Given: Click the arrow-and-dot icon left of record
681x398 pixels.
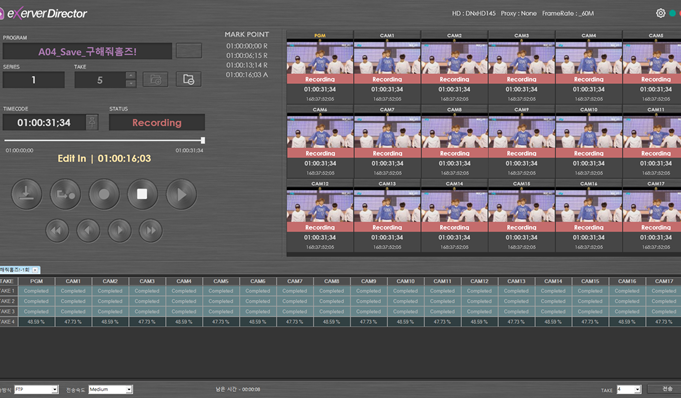Looking at the screenshot, I should tap(65, 194).
